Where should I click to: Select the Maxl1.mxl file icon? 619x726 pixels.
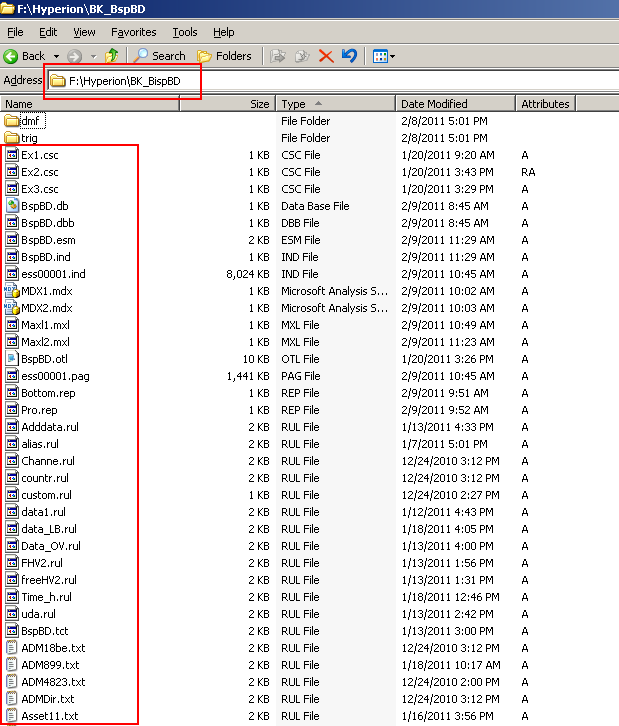click(x=12, y=325)
